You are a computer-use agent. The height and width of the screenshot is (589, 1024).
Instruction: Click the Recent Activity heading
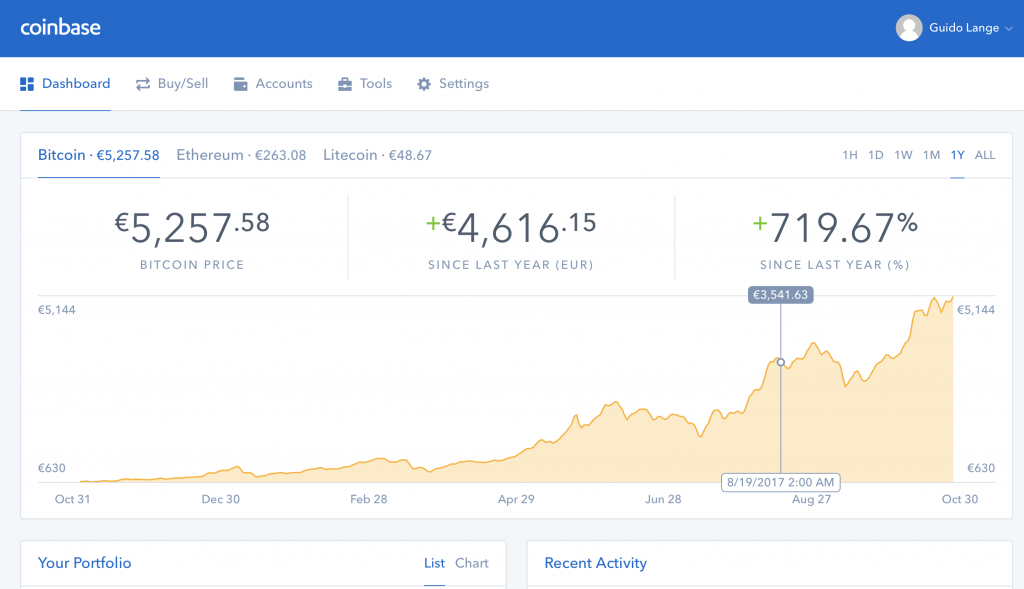596,563
